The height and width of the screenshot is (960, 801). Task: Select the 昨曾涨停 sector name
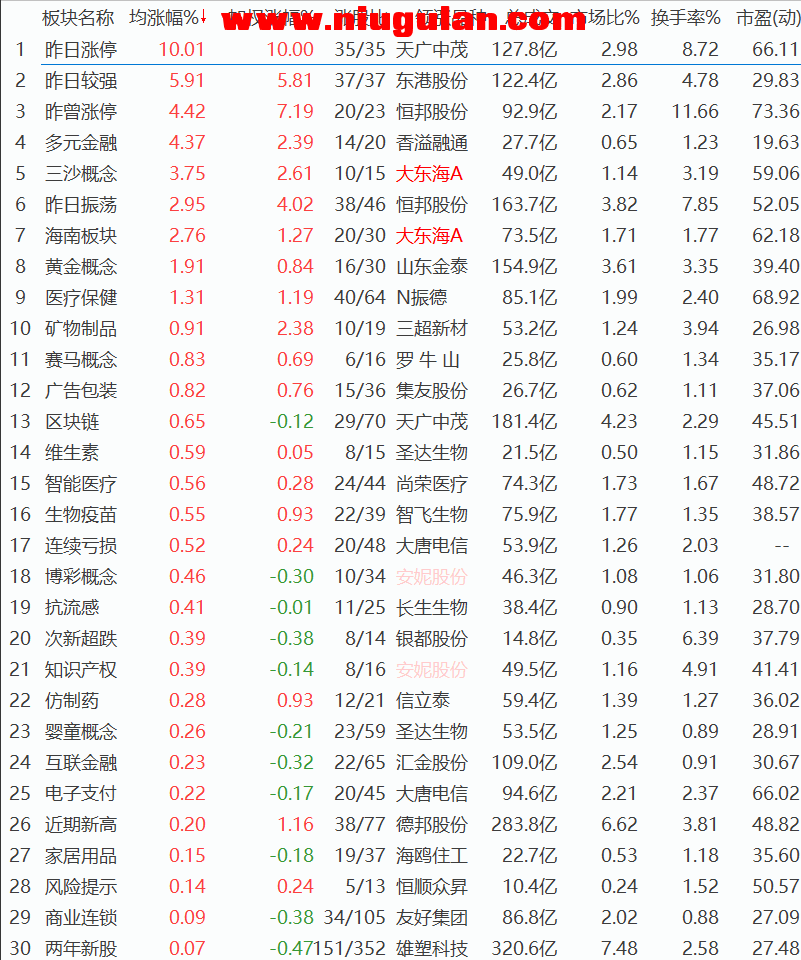click(x=81, y=111)
